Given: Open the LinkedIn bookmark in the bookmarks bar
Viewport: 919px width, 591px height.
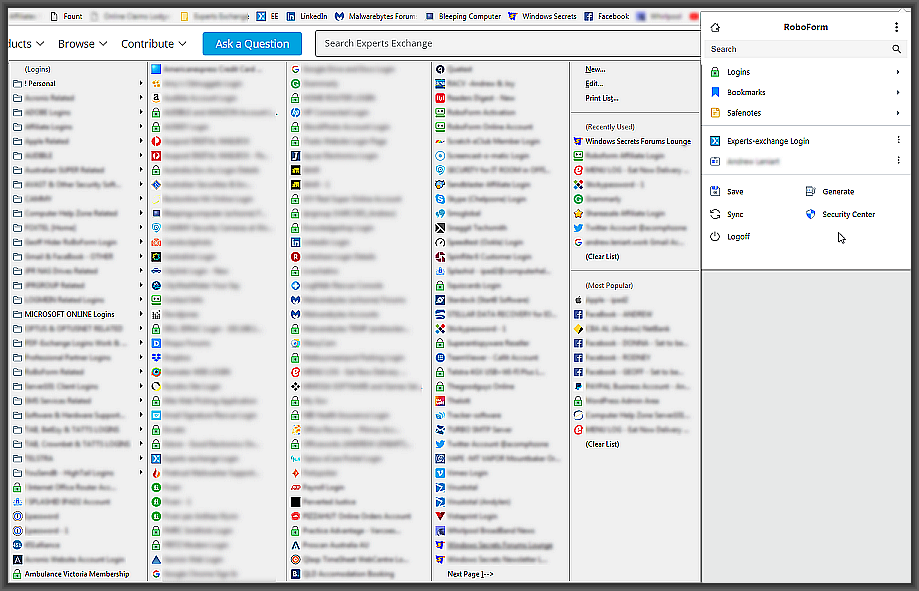Looking at the screenshot, I should point(307,16).
